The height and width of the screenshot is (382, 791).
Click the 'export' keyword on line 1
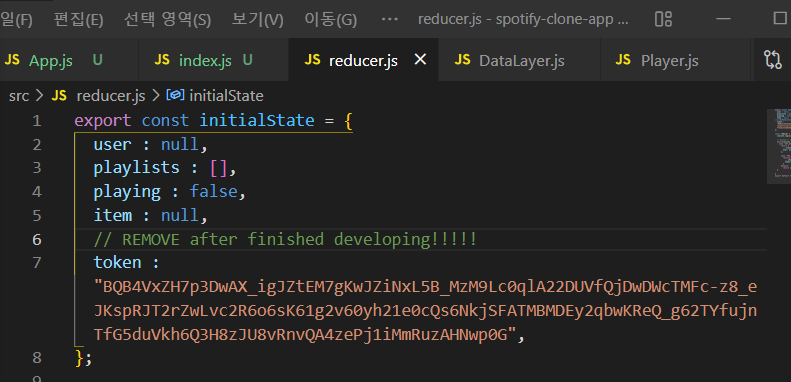(103, 121)
